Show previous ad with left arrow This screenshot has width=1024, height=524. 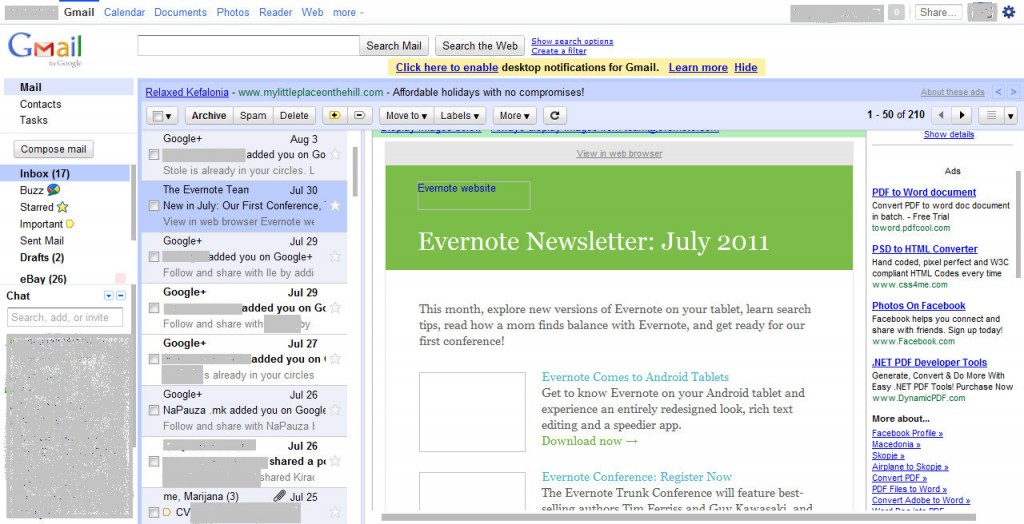[999, 92]
